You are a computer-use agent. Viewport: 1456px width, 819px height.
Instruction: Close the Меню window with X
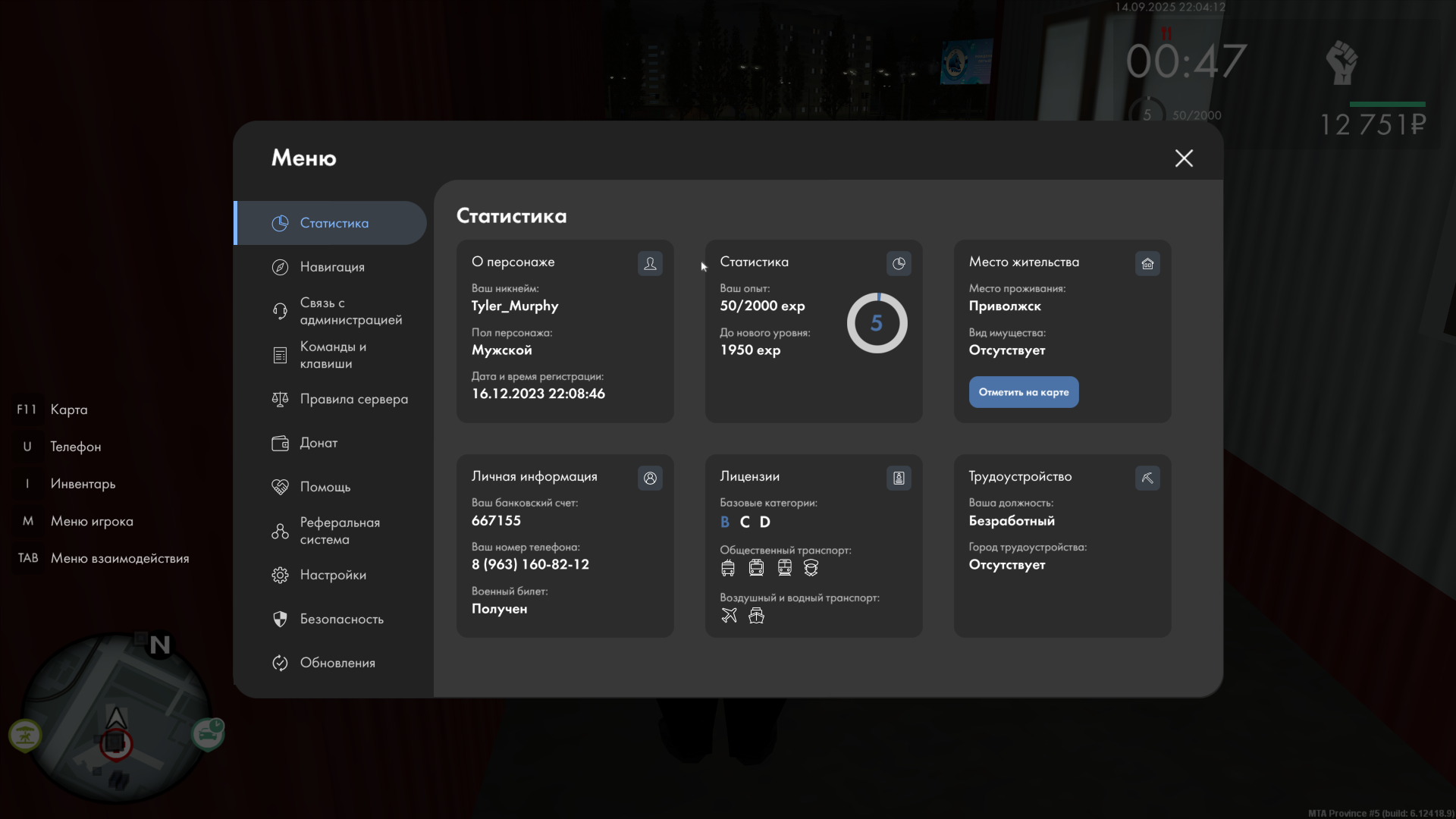(1184, 158)
